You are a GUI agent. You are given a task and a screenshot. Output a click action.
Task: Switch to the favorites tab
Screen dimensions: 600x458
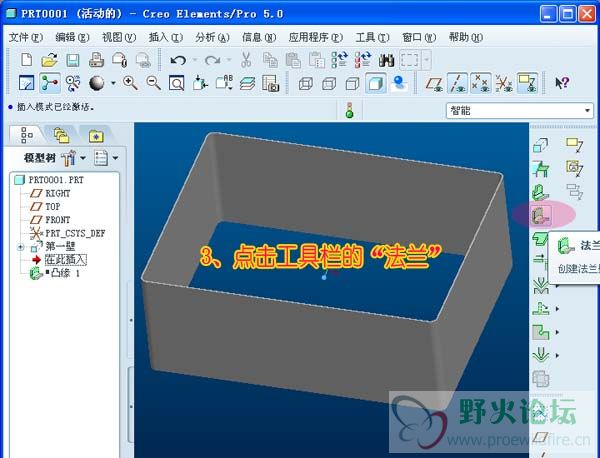(96, 135)
